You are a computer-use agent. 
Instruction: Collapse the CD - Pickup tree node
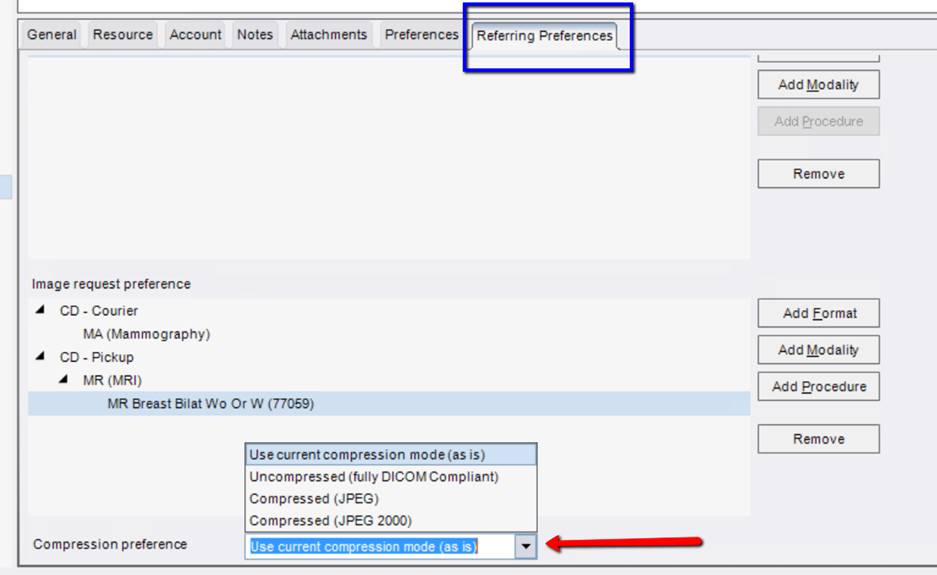pyautogui.click(x=40, y=357)
